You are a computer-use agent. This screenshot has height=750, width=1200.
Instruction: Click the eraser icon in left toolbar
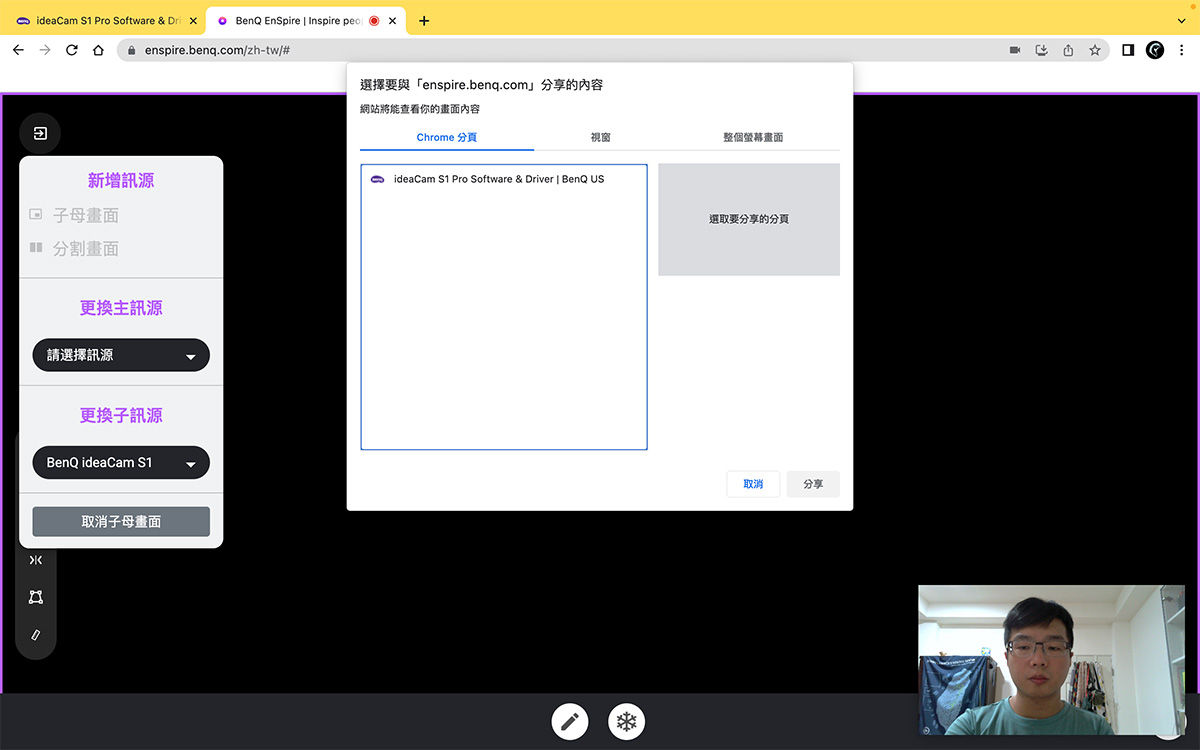click(36, 634)
